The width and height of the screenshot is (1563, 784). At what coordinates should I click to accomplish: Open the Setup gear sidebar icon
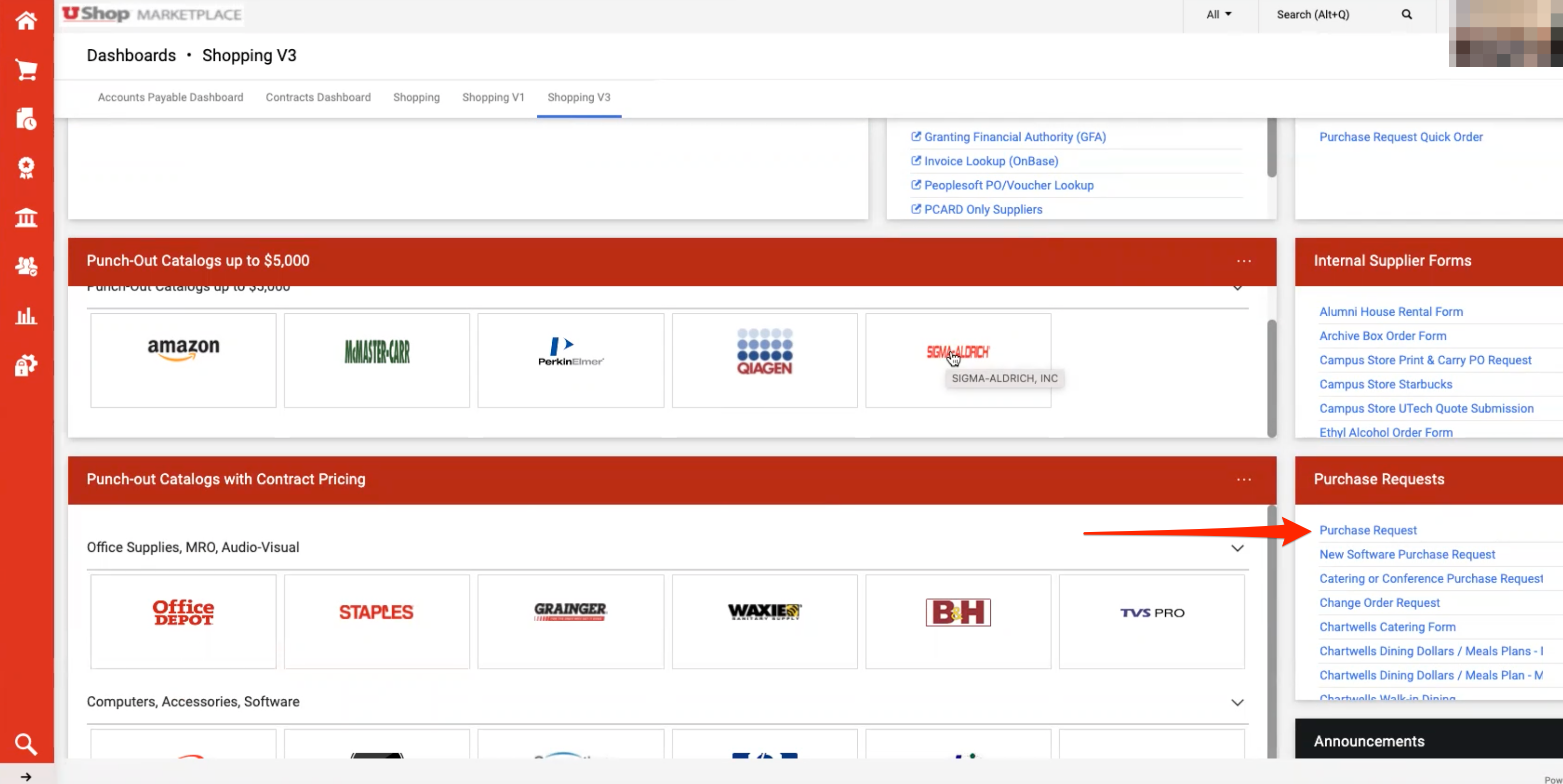coord(26,365)
